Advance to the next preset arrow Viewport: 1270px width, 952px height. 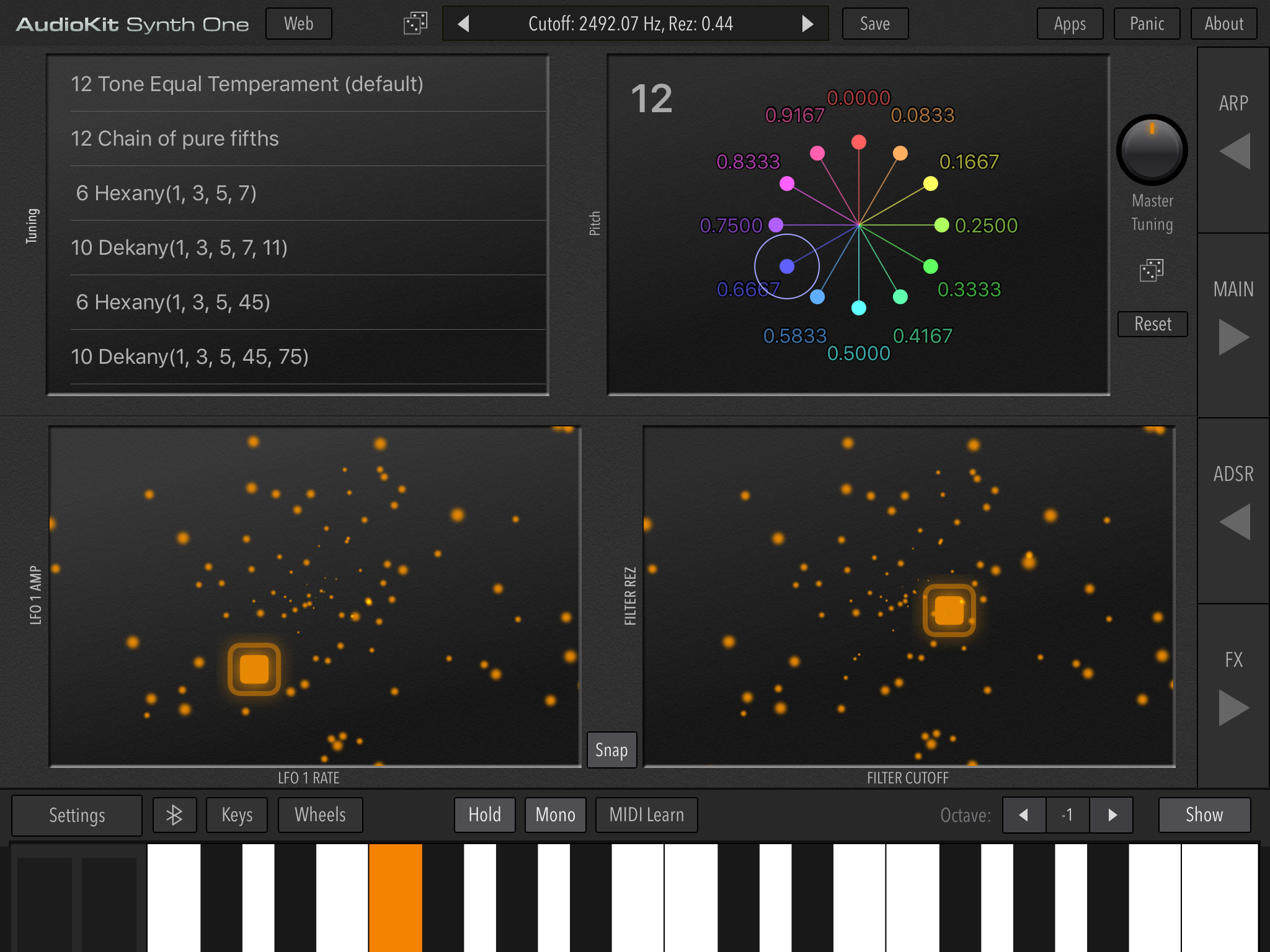(x=807, y=24)
